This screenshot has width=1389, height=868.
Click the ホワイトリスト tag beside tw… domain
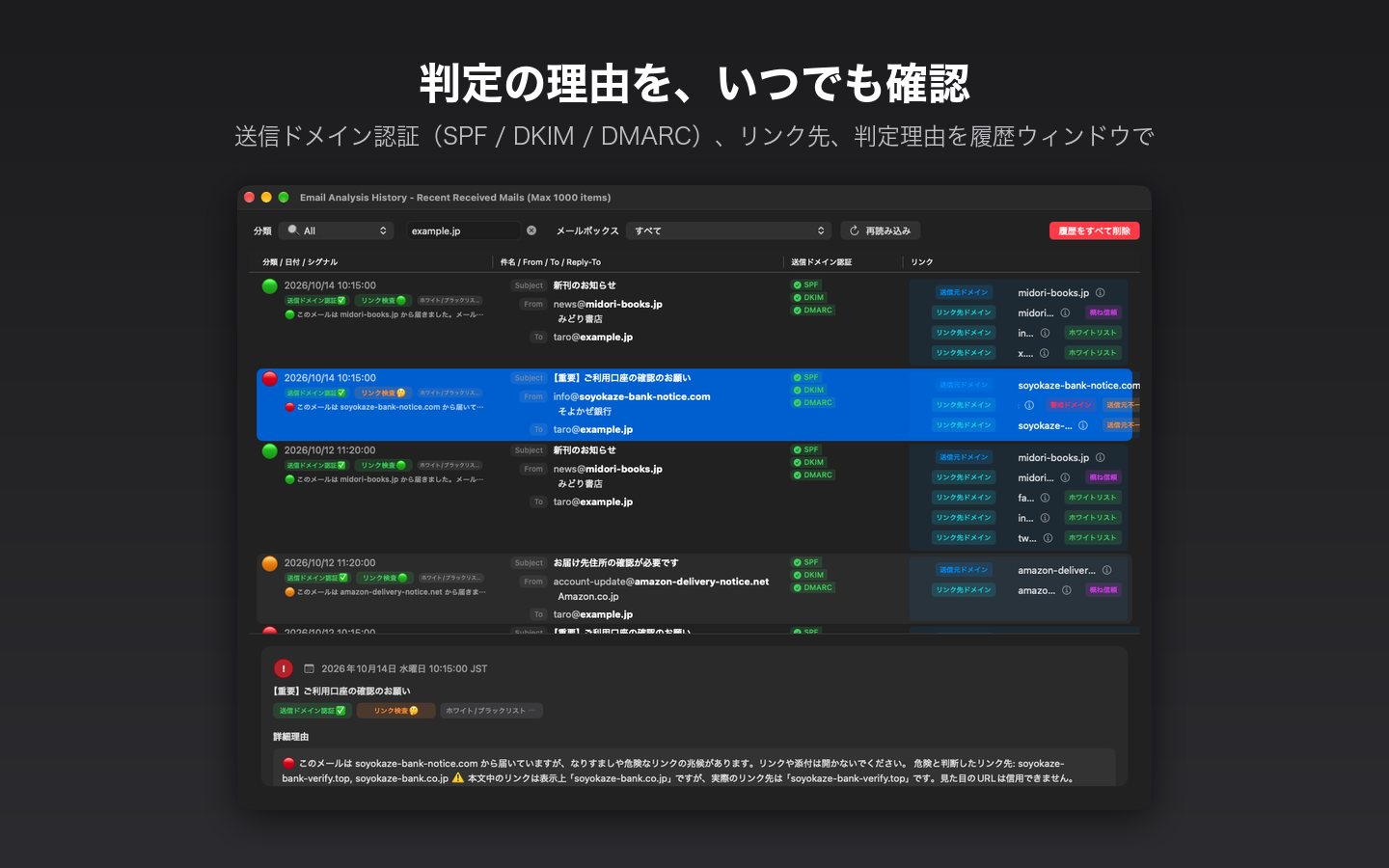[1093, 538]
